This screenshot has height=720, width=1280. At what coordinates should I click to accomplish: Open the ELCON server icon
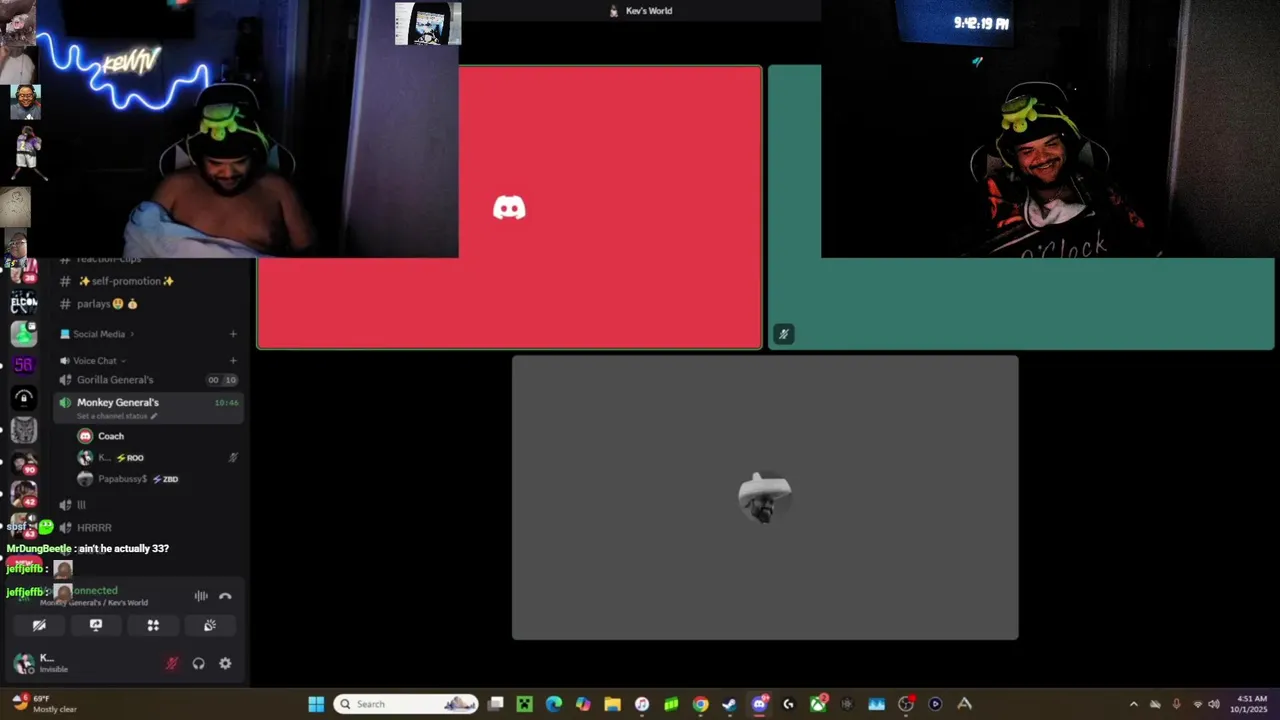24,302
